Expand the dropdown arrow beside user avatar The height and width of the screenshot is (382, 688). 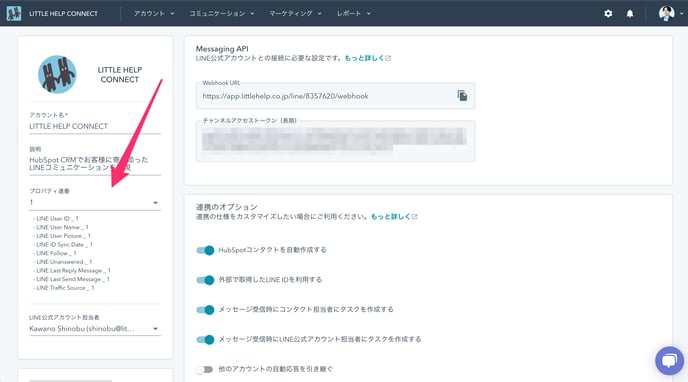(x=681, y=14)
